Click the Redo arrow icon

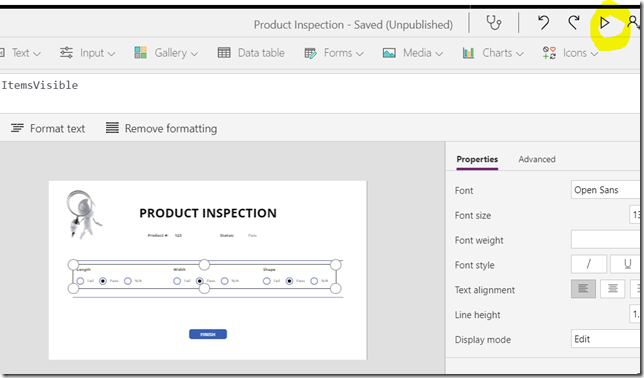pyautogui.click(x=574, y=23)
